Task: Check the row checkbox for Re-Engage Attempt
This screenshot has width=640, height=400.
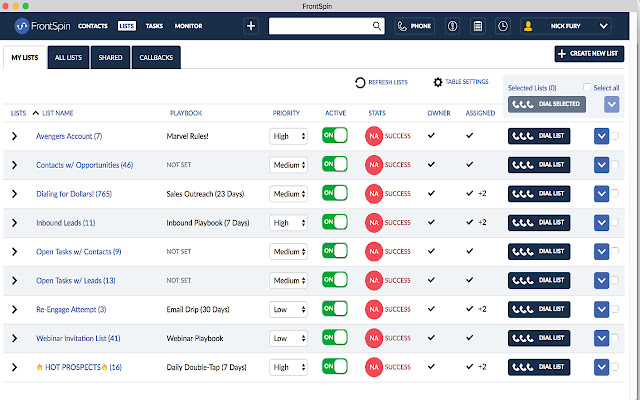Action: 615,309
